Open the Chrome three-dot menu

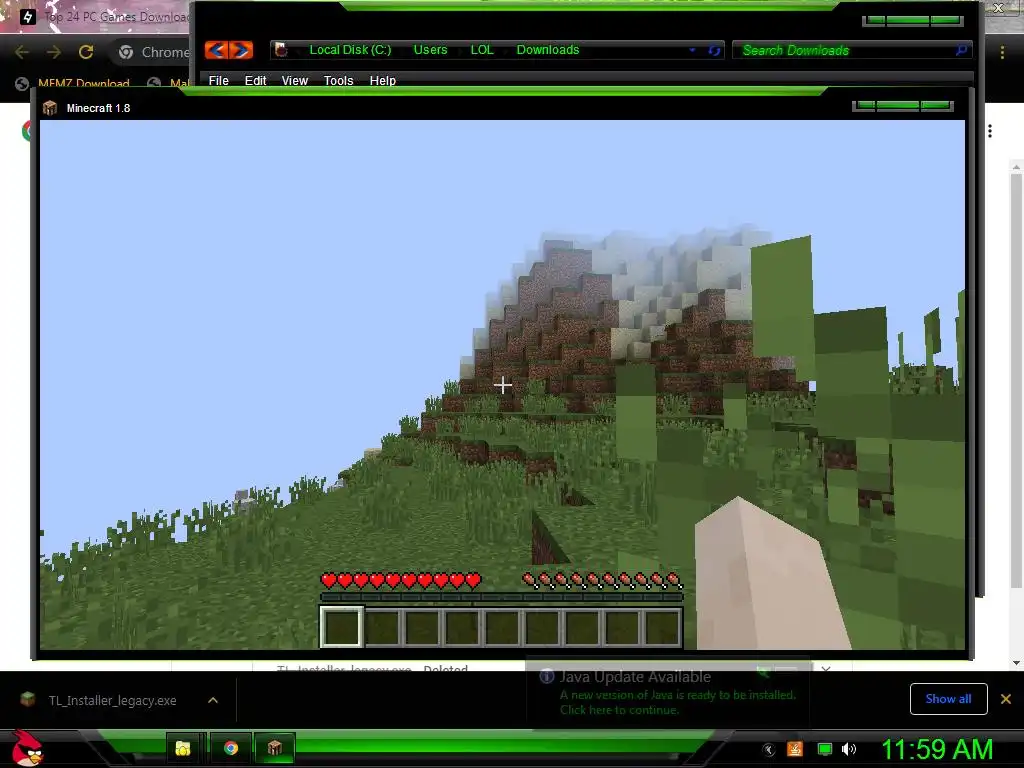[1002, 52]
